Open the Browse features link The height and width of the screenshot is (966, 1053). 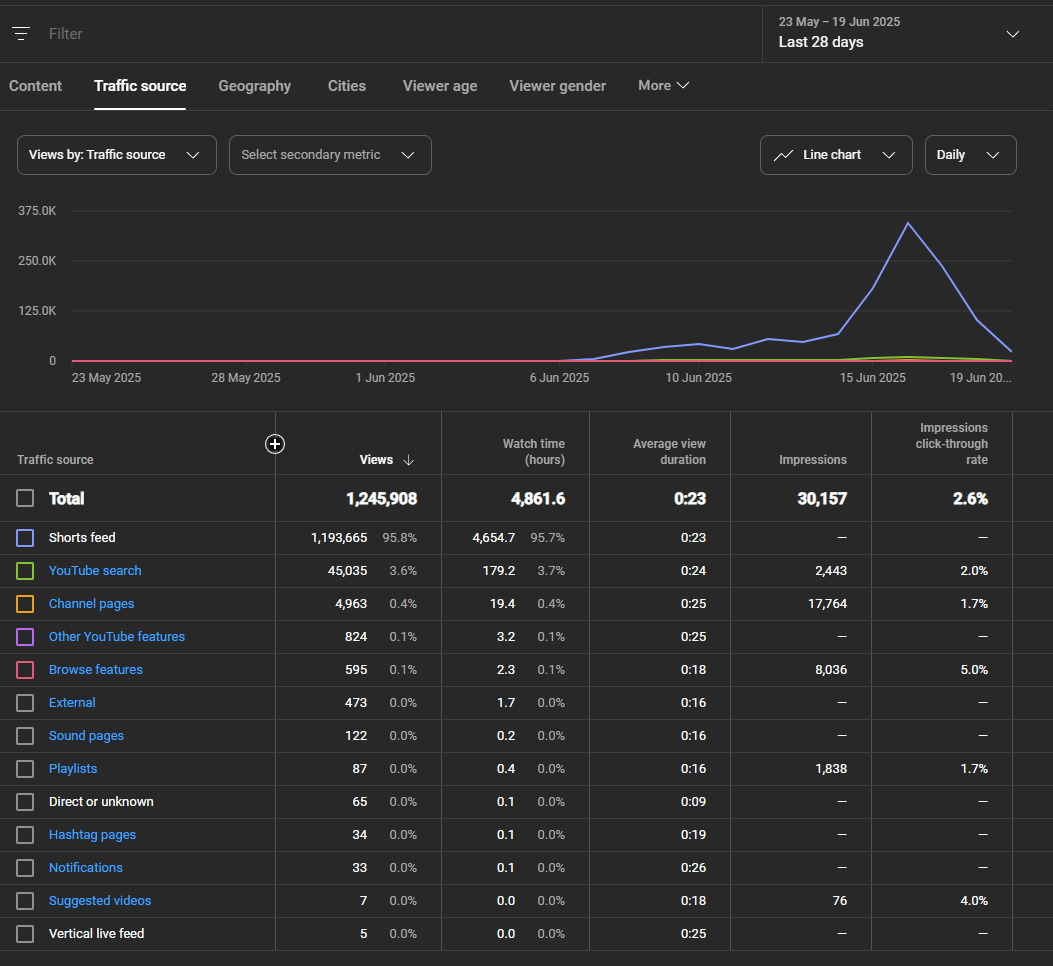pyautogui.click(x=95, y=670)
